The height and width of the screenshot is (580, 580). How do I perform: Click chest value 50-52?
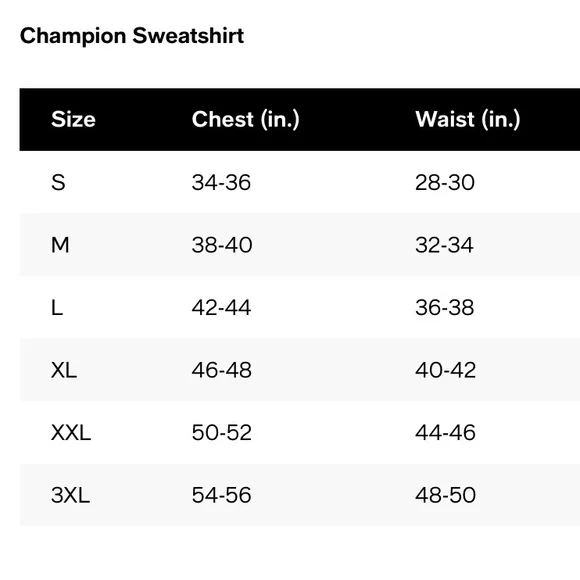[x=222, y=432]
